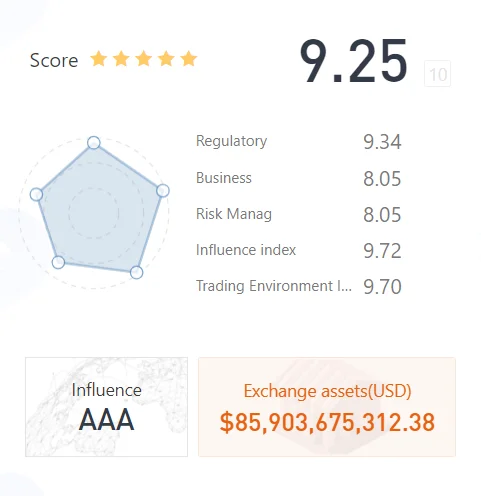
Task: Click the $85,903,675,312.38 asset amount
Action: click(x=327, y=422)
